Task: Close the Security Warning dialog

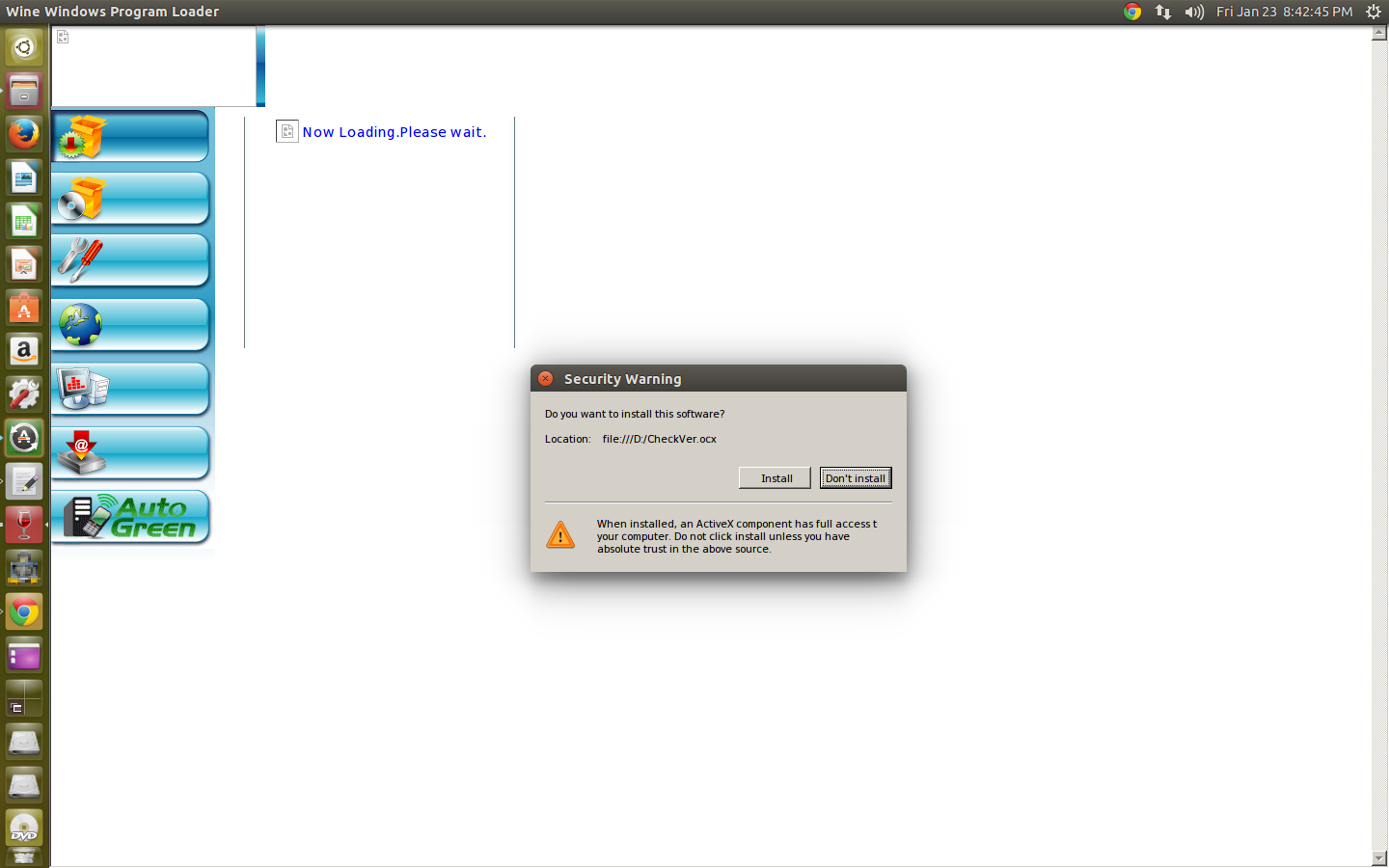Action: click(546, 379)
